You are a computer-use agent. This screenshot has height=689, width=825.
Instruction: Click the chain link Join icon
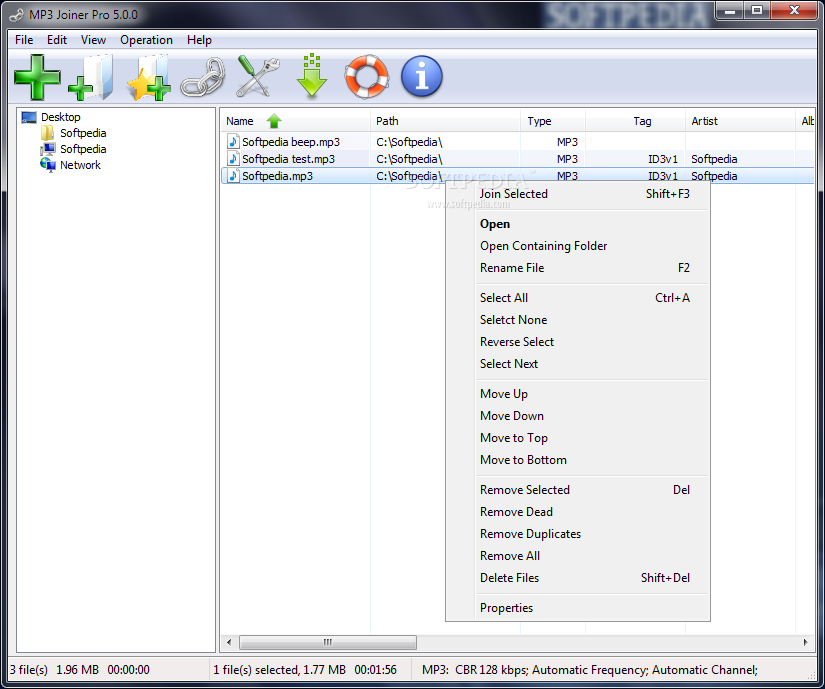click(x=203, y=78)
